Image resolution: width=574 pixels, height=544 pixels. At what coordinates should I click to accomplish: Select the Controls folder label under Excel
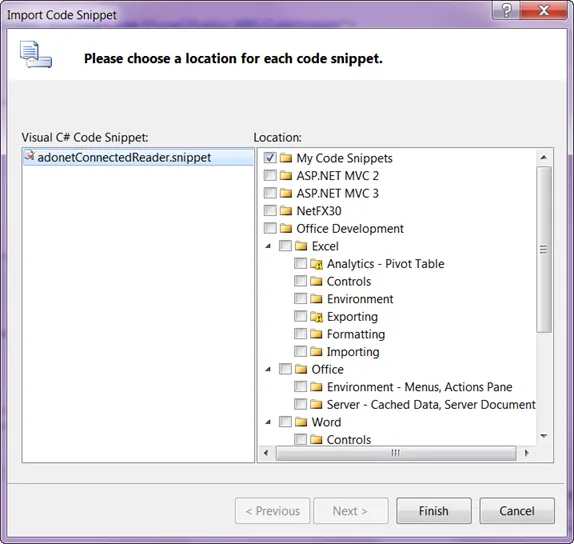(348, 281)
